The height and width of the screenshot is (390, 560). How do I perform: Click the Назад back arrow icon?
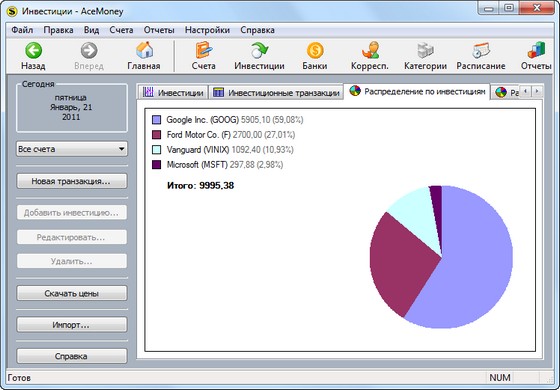(x=33, y=50)
